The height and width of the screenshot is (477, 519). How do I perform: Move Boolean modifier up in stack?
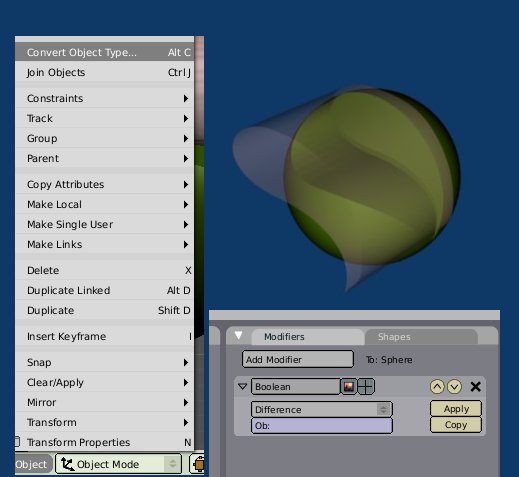(x=437, y=387)
